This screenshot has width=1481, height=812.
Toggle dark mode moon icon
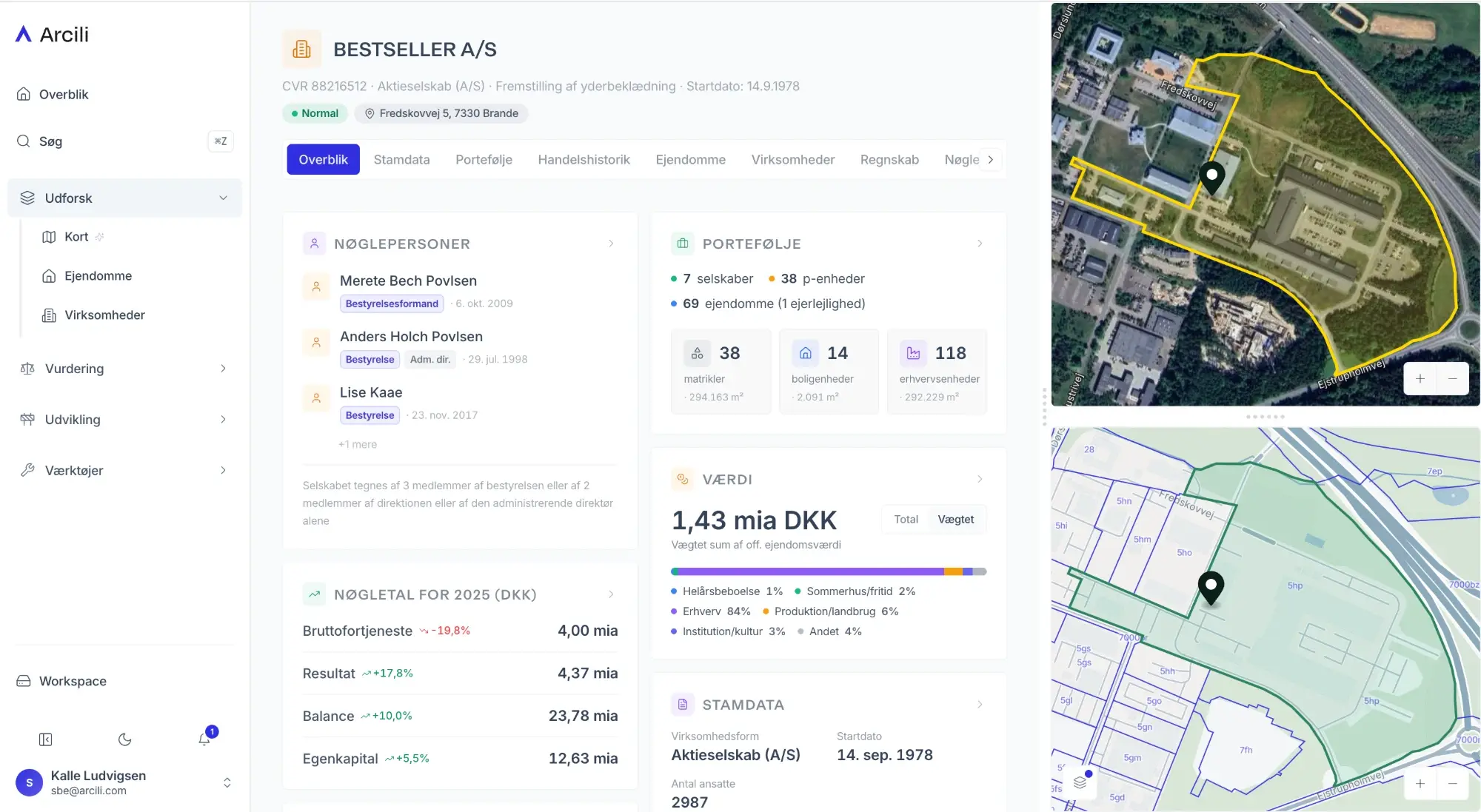click(124, 739)
